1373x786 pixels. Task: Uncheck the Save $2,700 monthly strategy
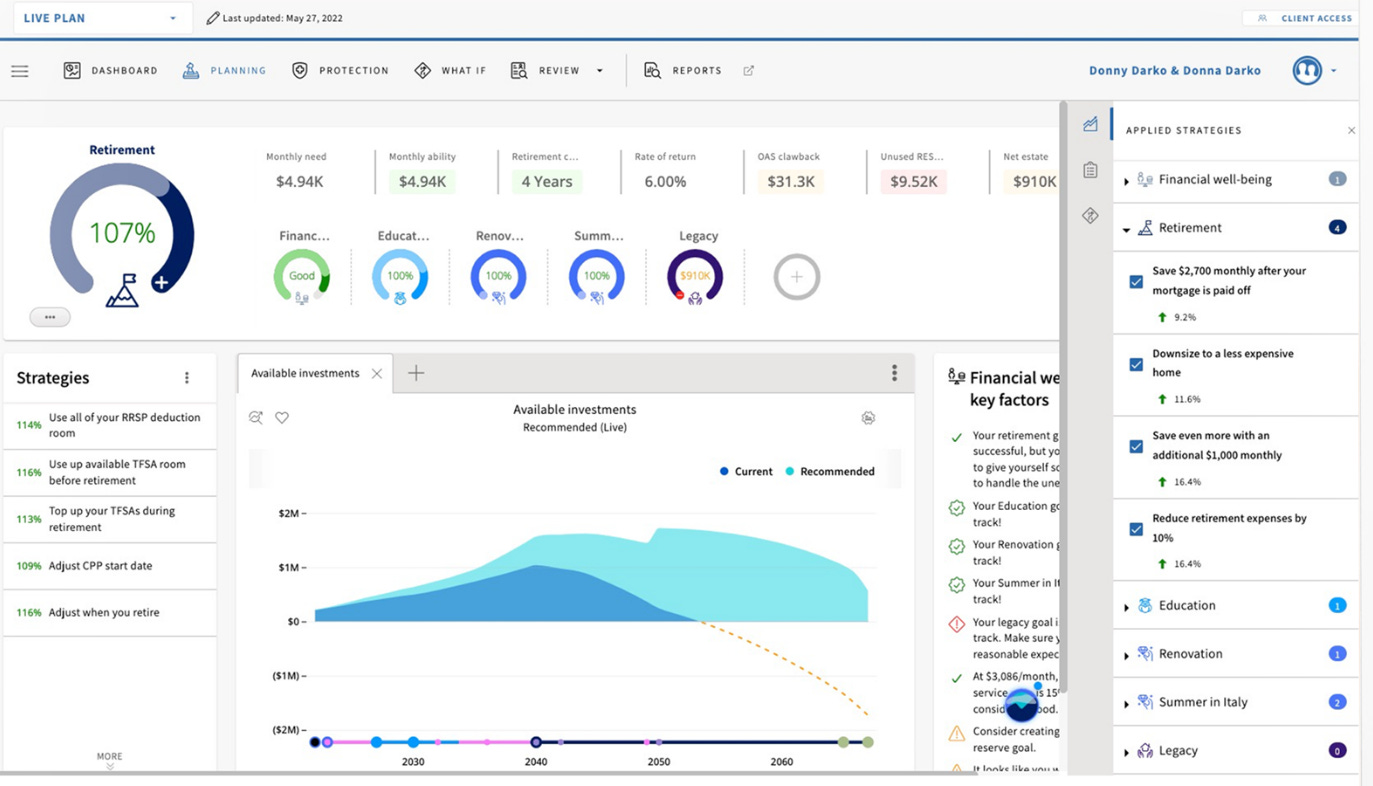coord(1135,281)
